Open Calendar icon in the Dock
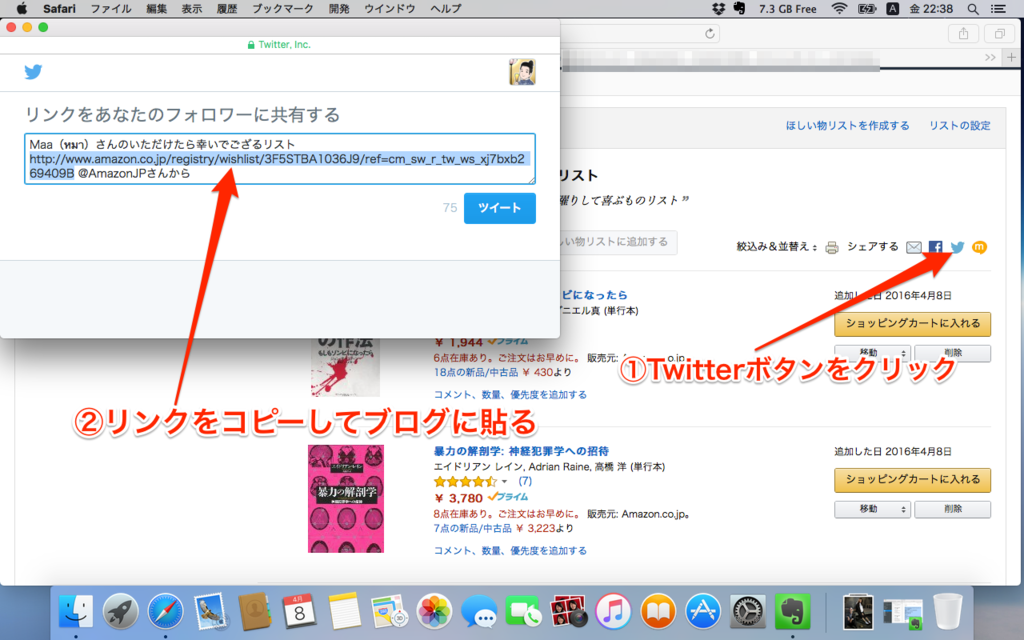The image size is (1024, 640). pos(300,611)
